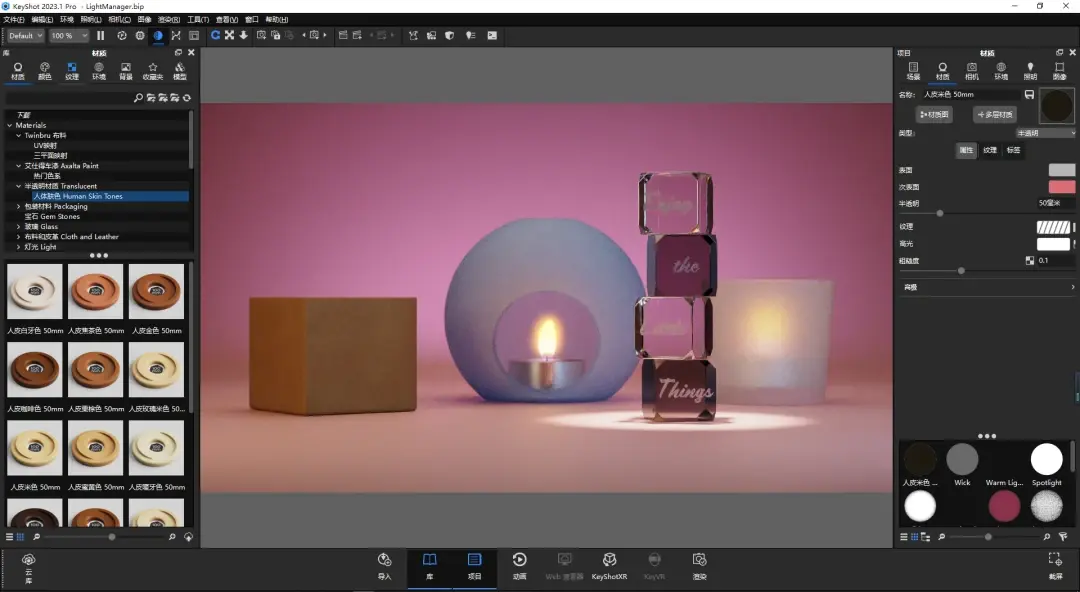
Task: Click the 半透明 translucency slider handle
Action: 939,214
